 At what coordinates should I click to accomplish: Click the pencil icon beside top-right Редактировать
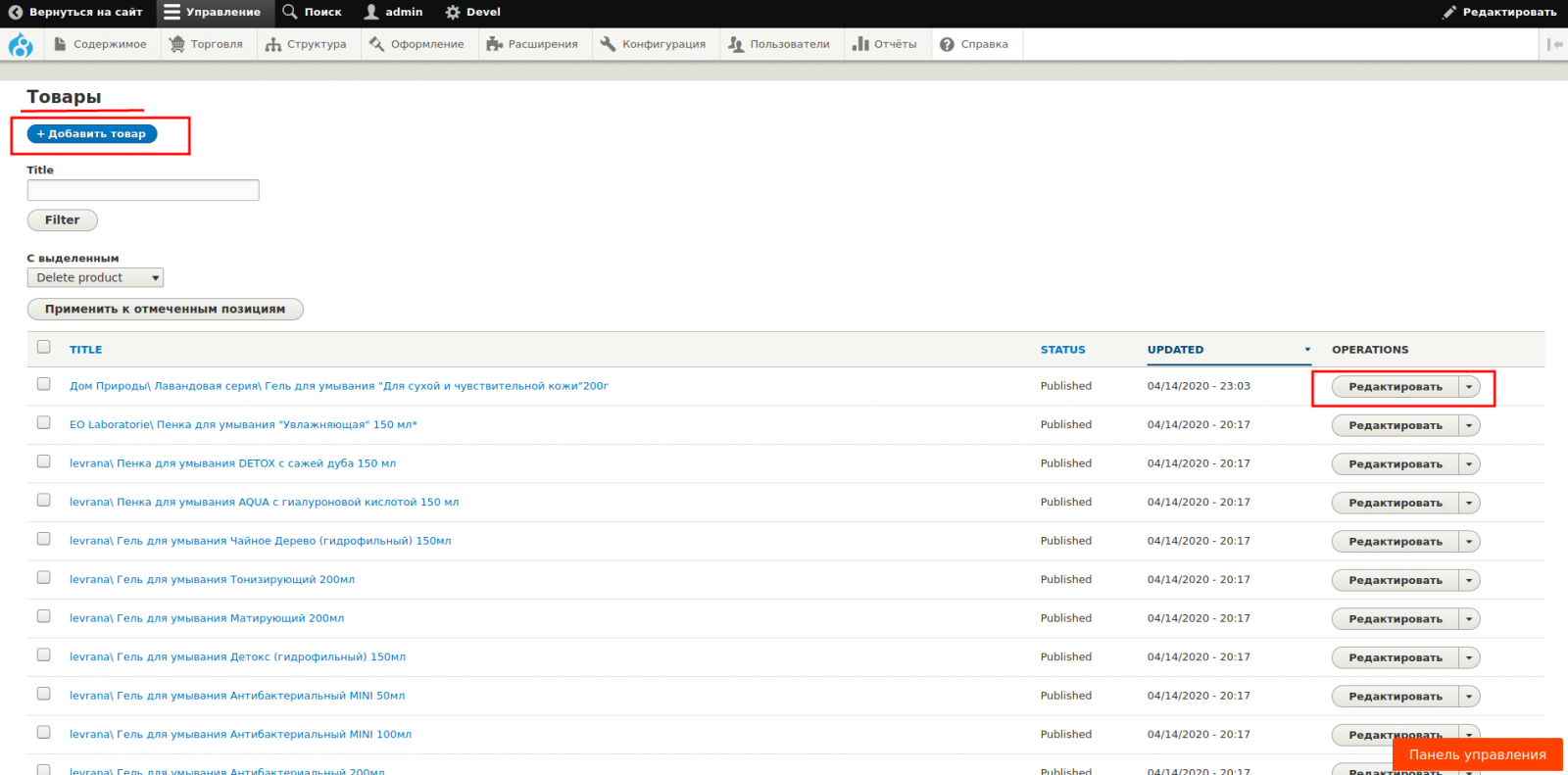(1449, 13)
